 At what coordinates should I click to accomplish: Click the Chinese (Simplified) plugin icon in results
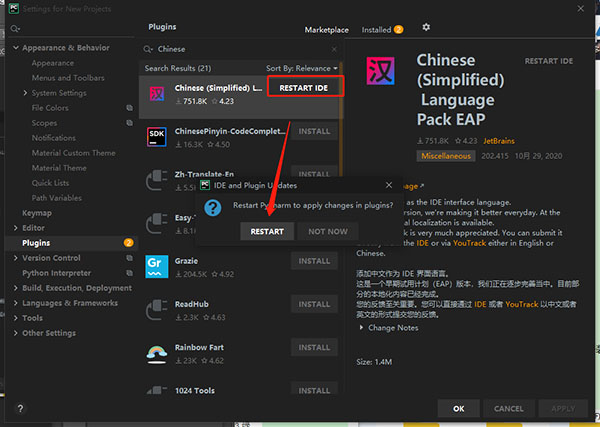[157, 94]
